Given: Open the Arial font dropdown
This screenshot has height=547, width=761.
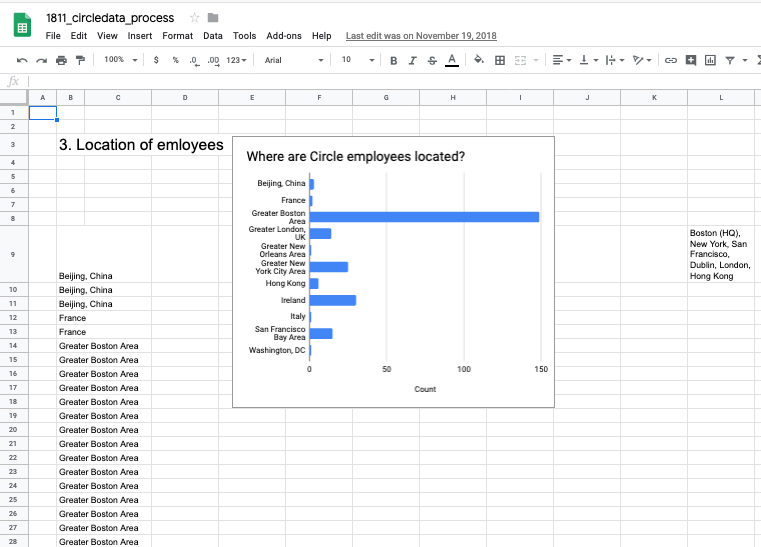Looking at the screenshot, I should tap(294, 60).
